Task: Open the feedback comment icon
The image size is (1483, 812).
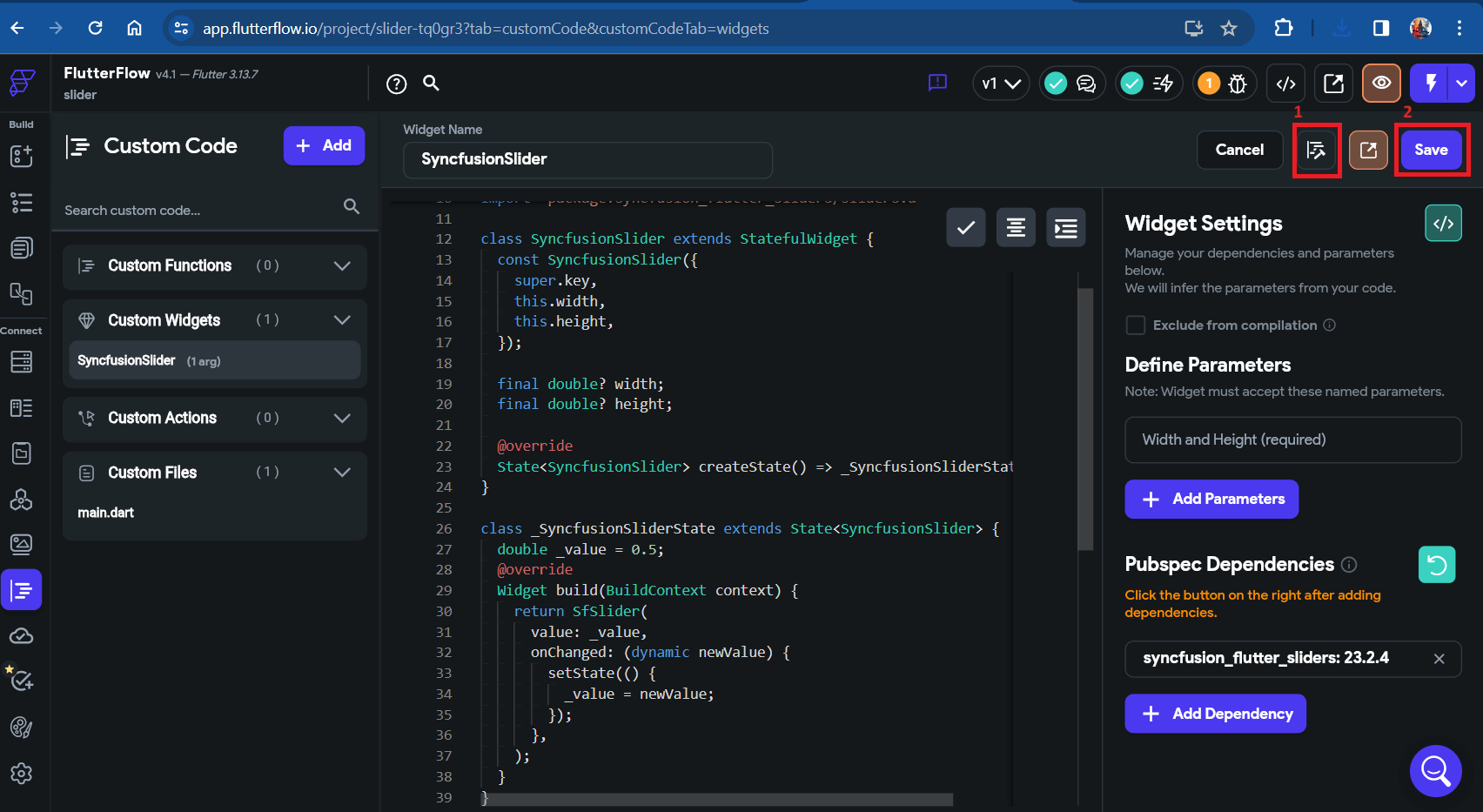Action: click(x=937, y=83)
